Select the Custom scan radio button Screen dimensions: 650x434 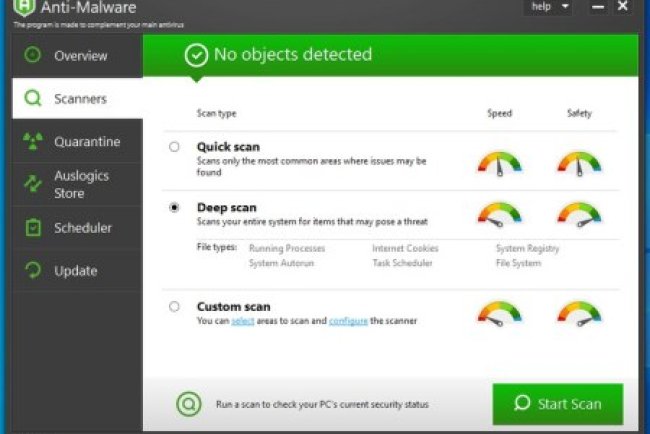[174, 307]
